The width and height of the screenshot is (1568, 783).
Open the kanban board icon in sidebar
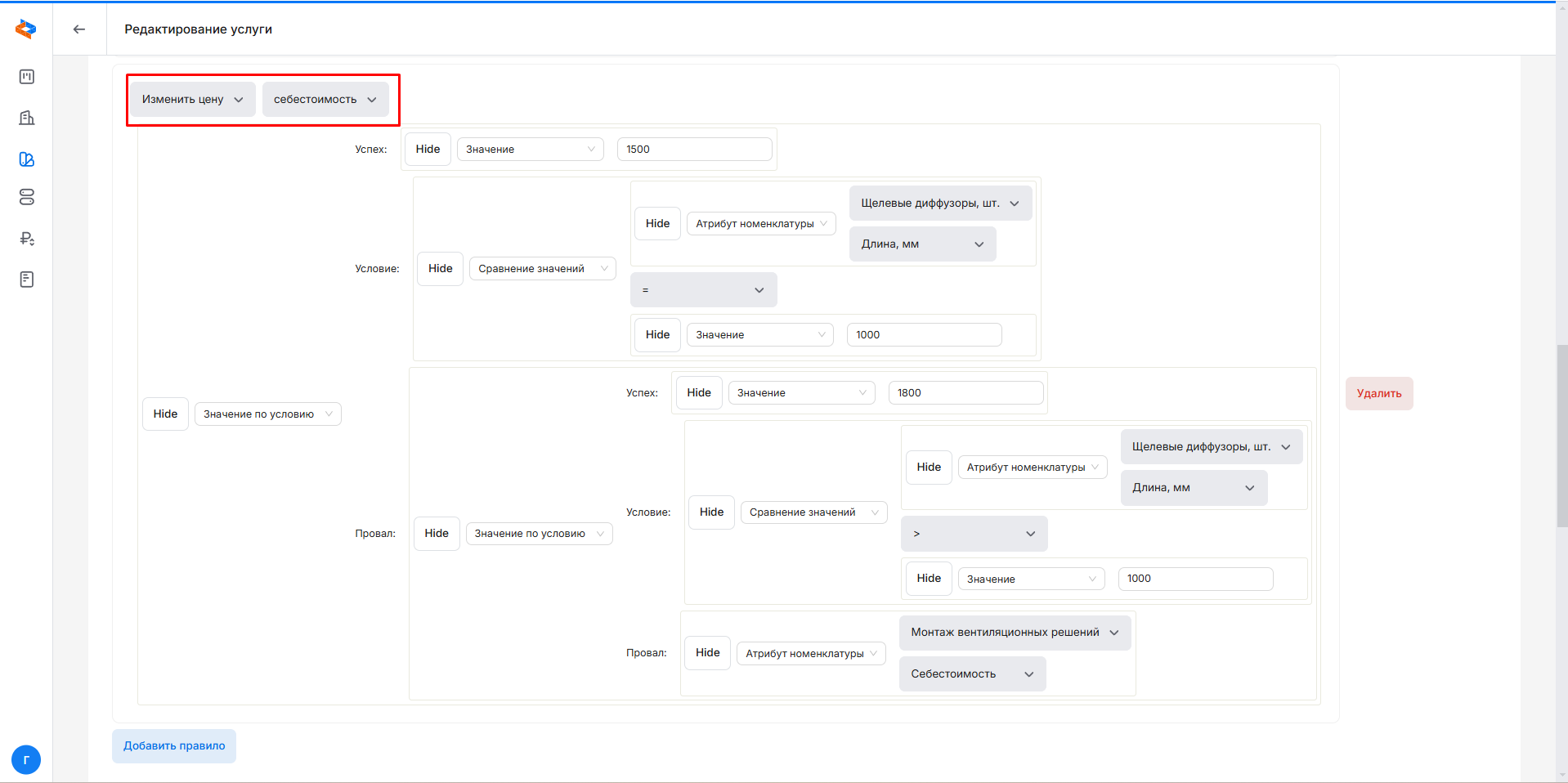click(x=27, y=77)
